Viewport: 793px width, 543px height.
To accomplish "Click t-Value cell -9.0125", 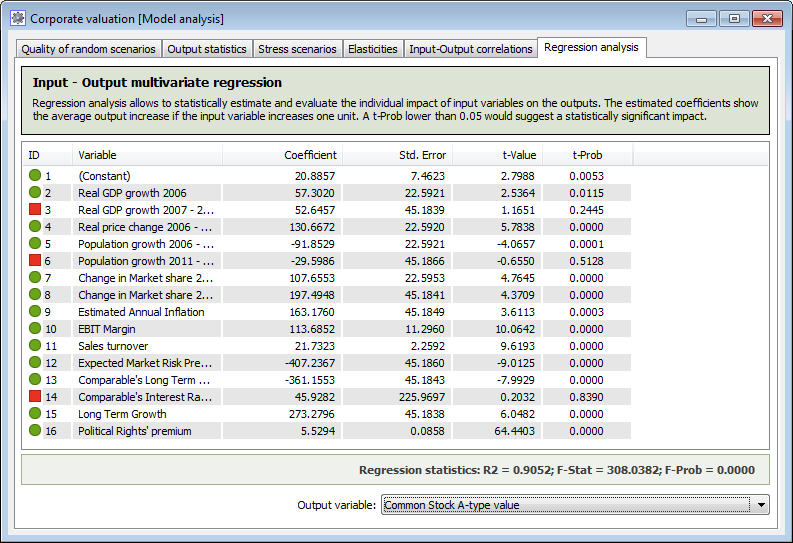I will 516,363.
